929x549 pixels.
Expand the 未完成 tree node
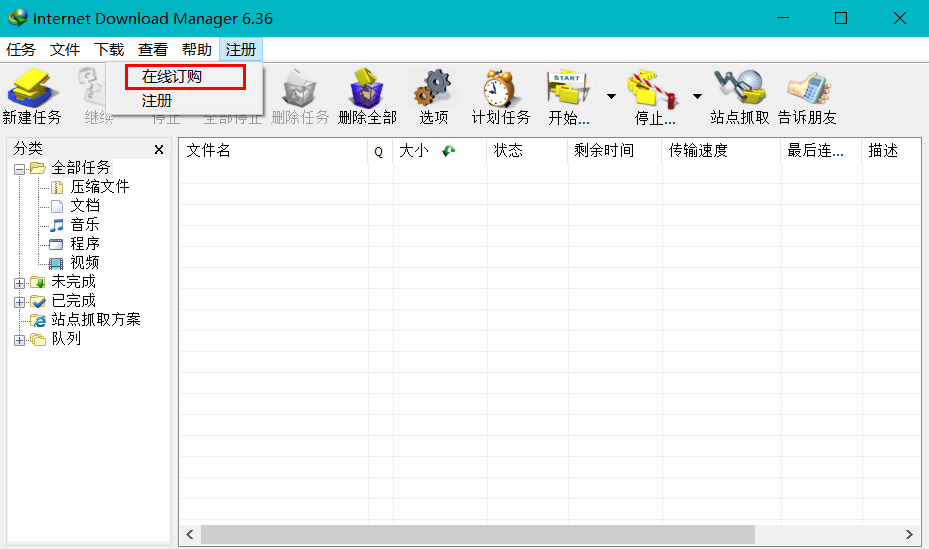[20, 283]
